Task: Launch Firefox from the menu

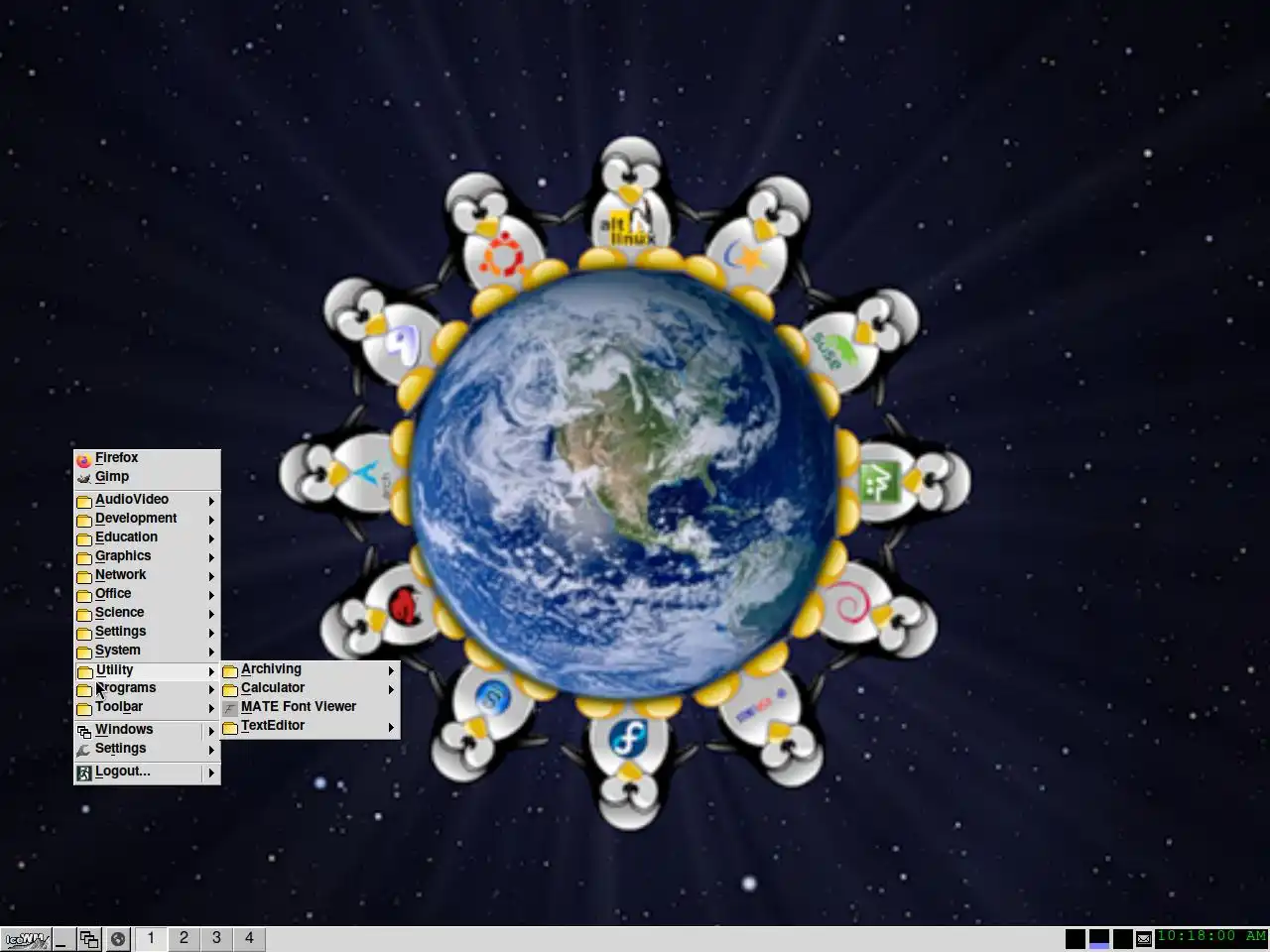Action: tap(147, 458)
